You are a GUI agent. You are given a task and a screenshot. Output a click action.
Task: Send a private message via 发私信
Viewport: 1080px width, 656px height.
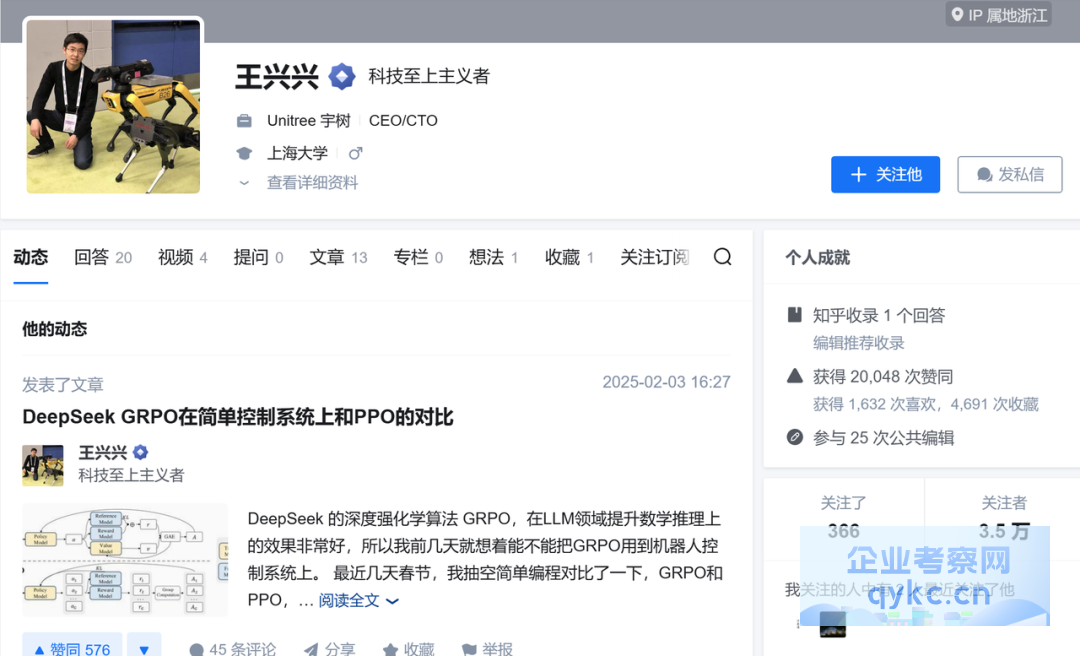[x=1009, y=174]
